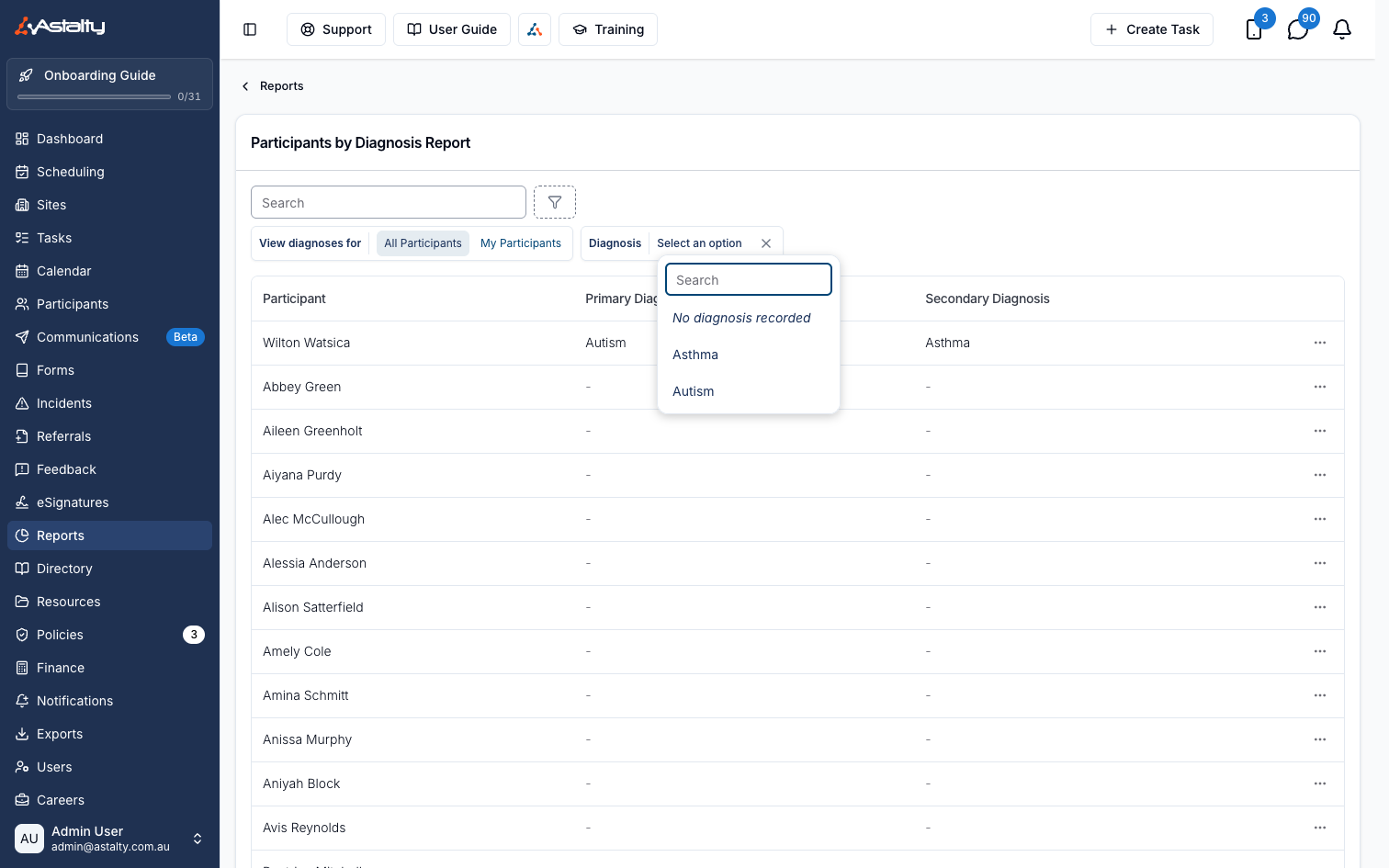1389x868 pixels.
Task: Click the Training button
Action: [x=608, y=29]
